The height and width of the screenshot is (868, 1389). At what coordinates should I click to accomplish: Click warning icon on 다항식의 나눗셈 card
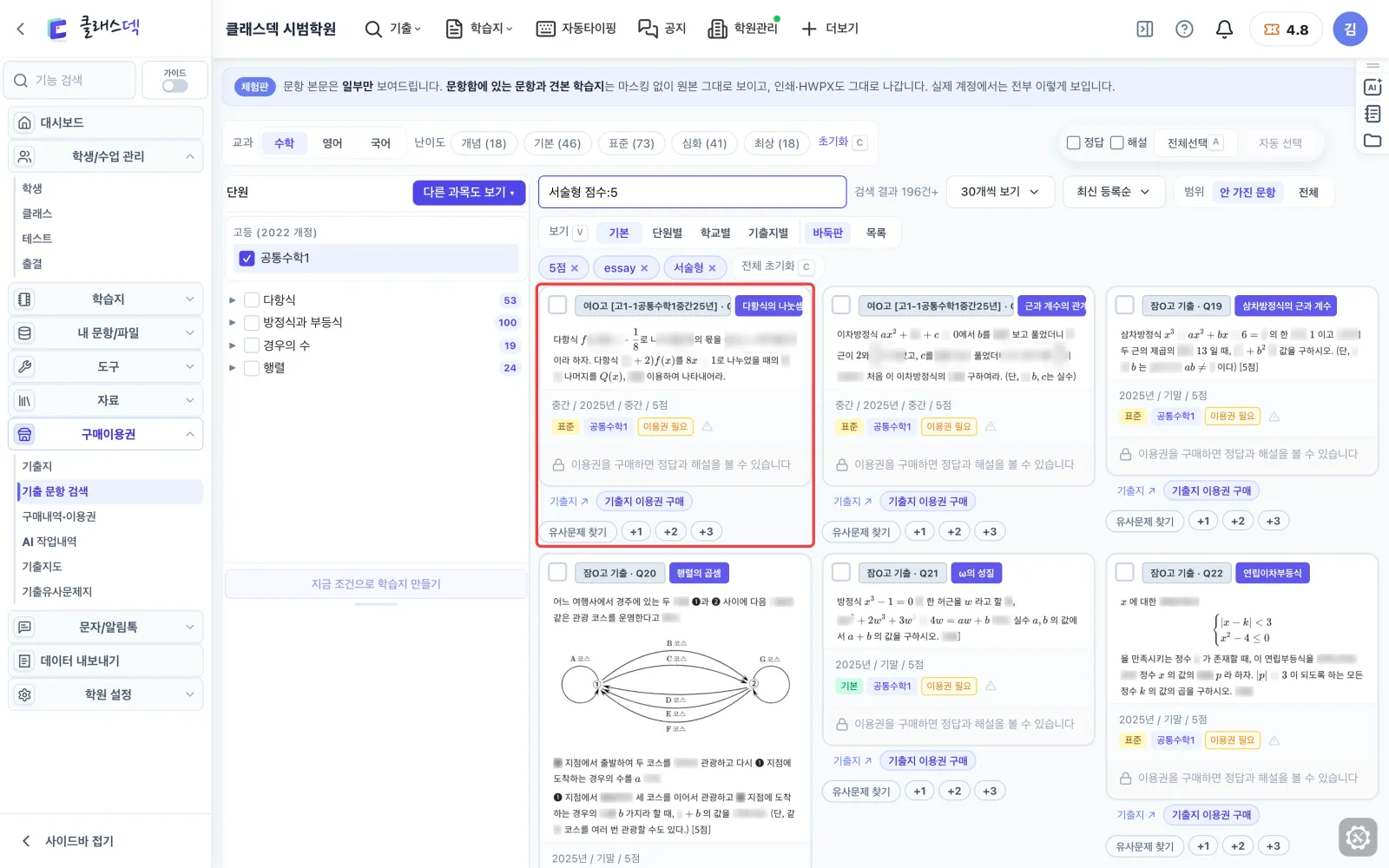click(x=707, y=426)
